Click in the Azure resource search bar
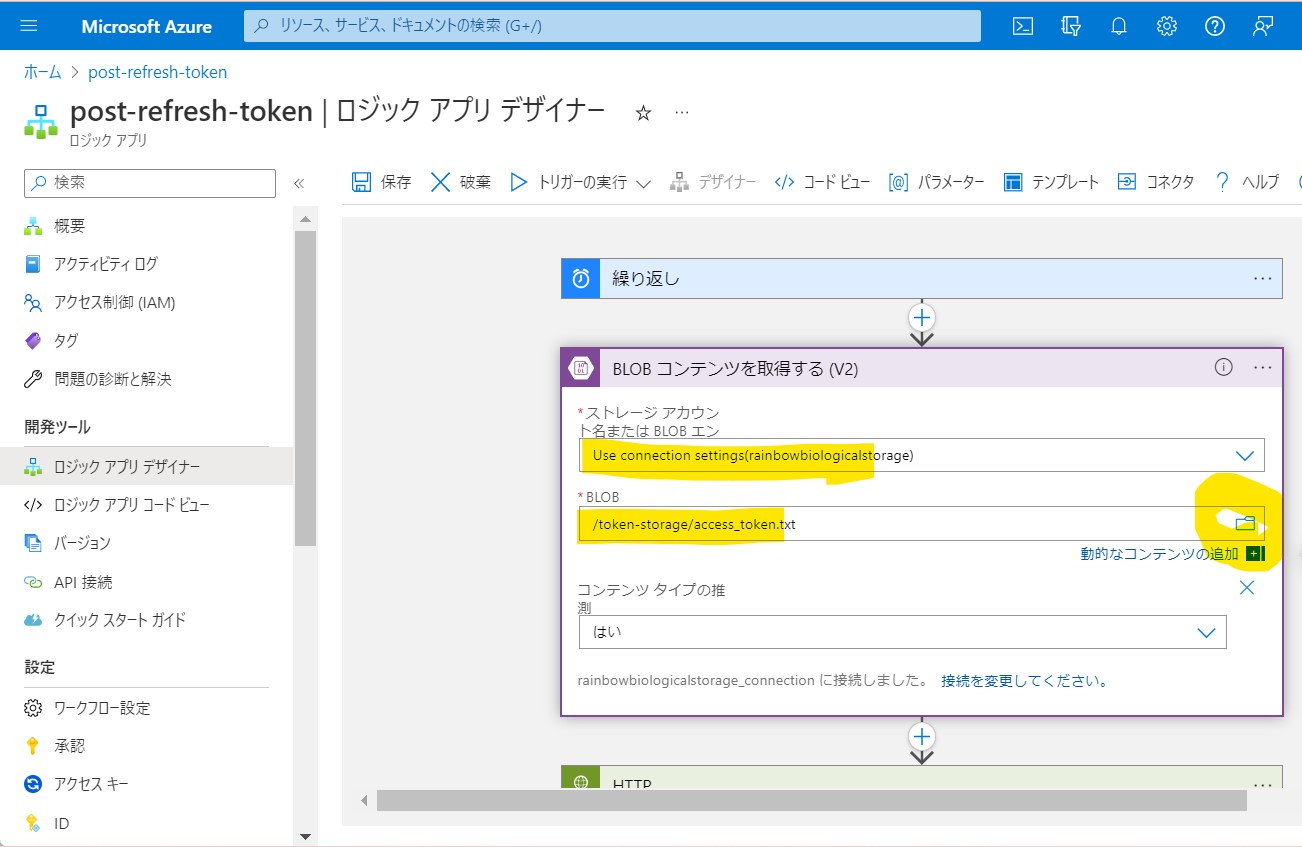 pyautogui.click(x=613, y=26)
